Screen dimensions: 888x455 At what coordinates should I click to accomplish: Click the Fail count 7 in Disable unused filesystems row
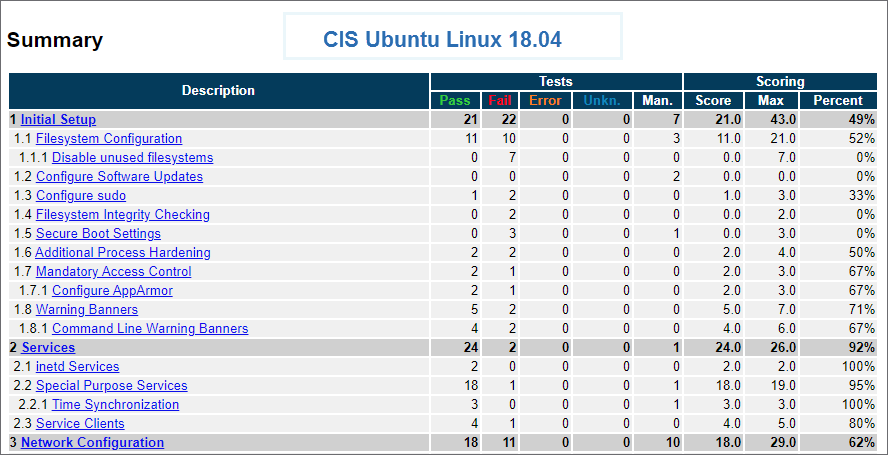pyautogui.click(x=511, y=158)
